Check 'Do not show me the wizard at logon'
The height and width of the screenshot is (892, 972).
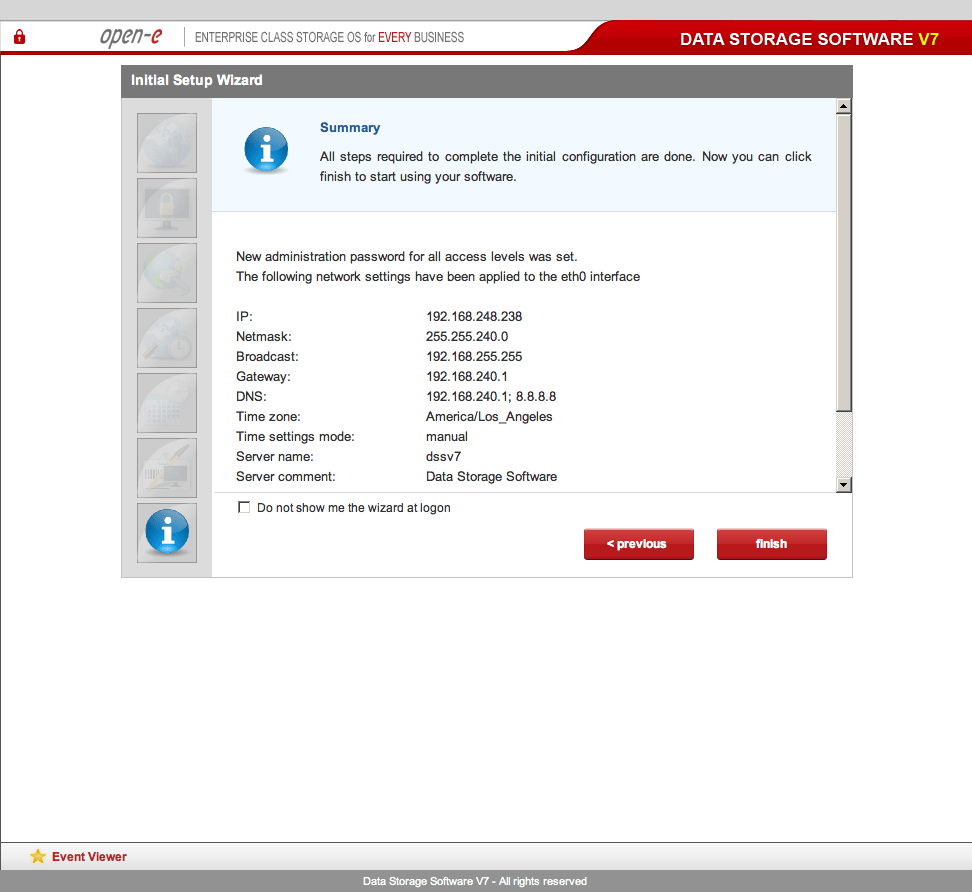click(x=244, y=507)
